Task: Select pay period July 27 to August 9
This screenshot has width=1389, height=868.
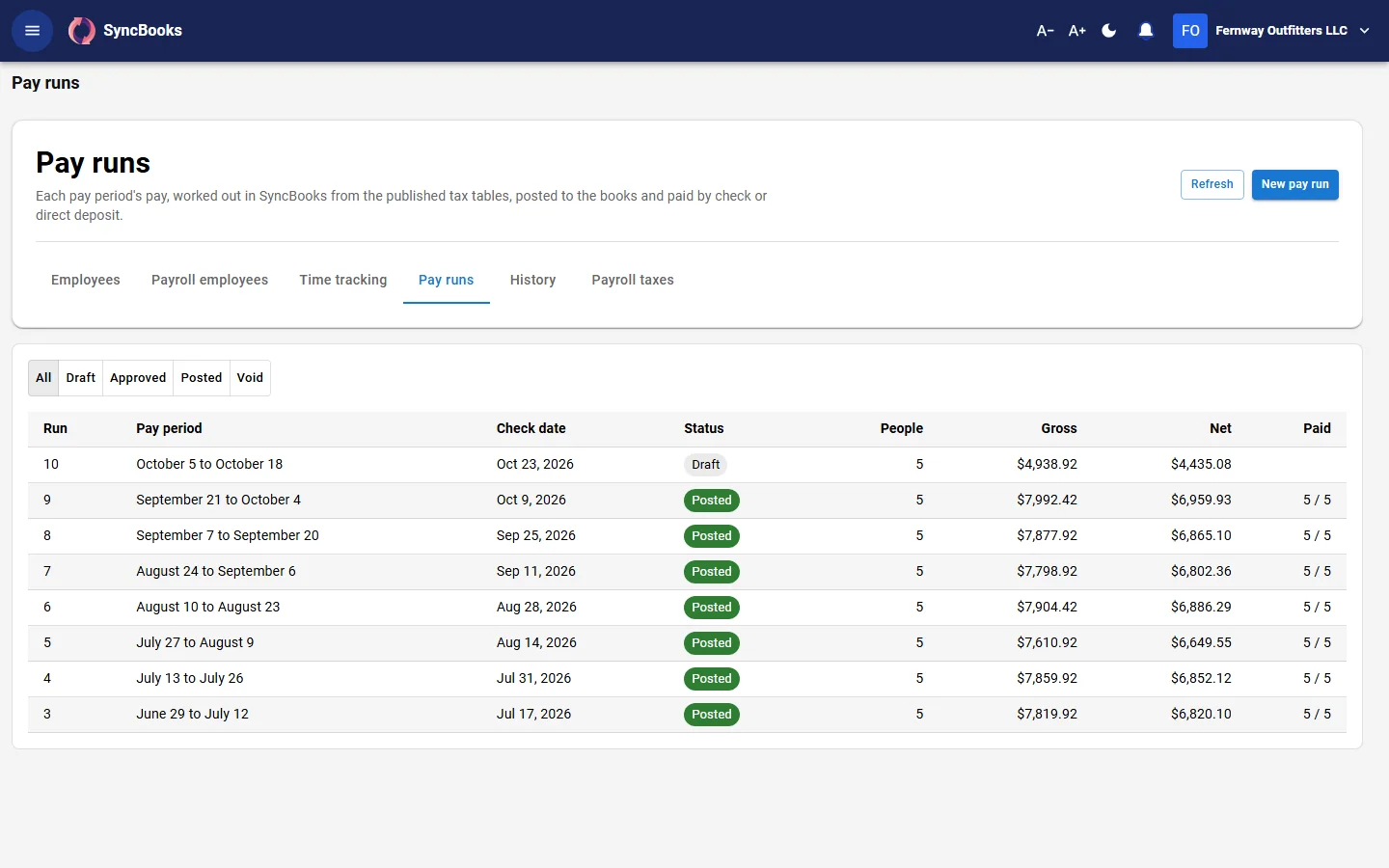Action: tap(195, 642)
